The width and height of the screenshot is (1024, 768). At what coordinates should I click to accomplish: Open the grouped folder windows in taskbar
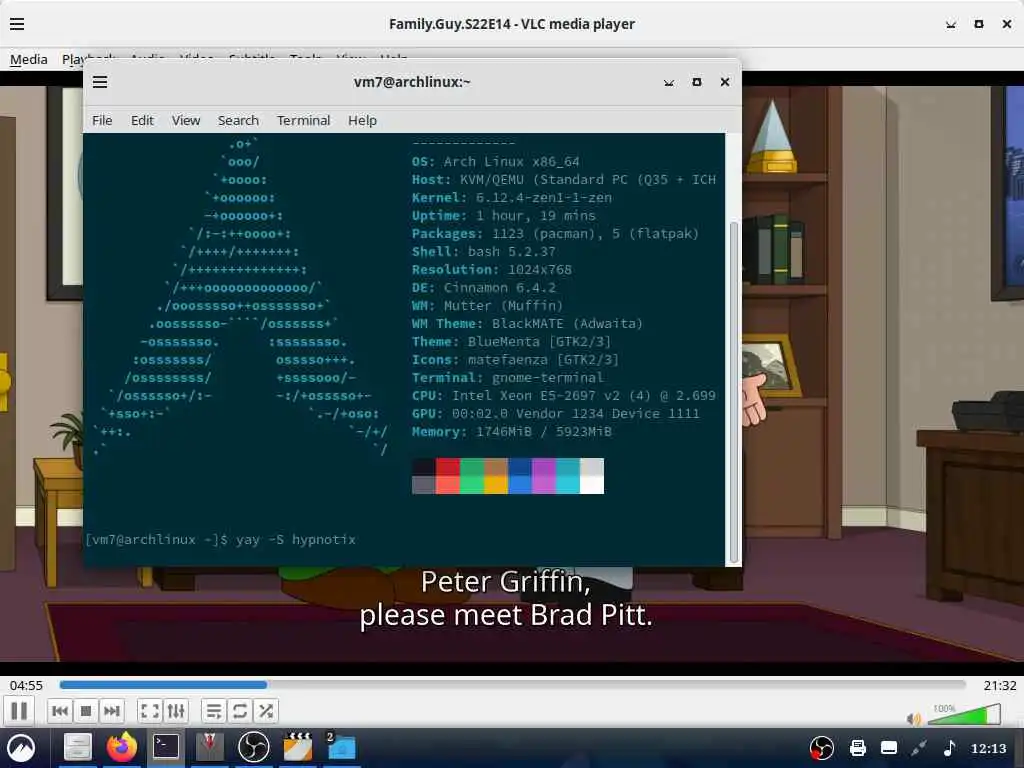point(341,748)
